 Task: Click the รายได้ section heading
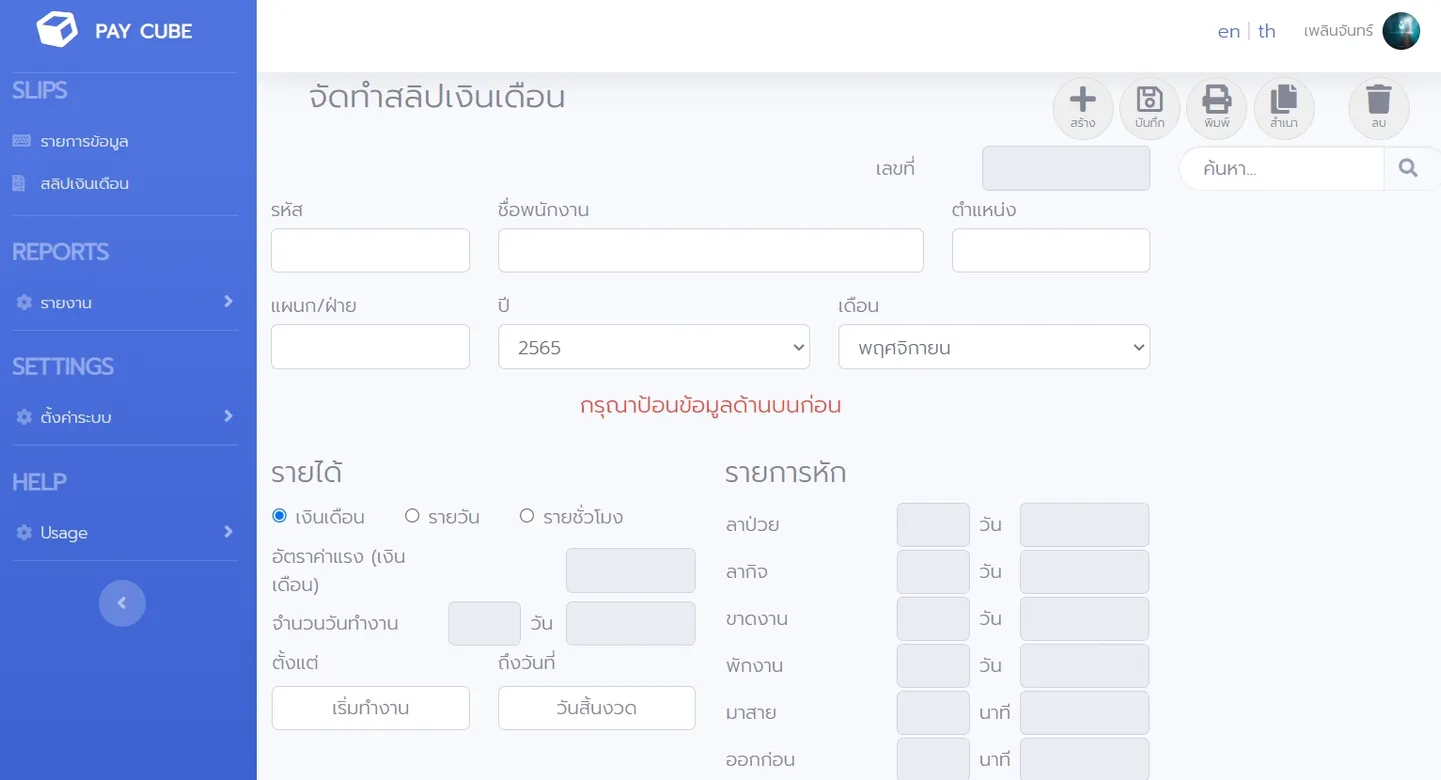(x=307, y=473)
